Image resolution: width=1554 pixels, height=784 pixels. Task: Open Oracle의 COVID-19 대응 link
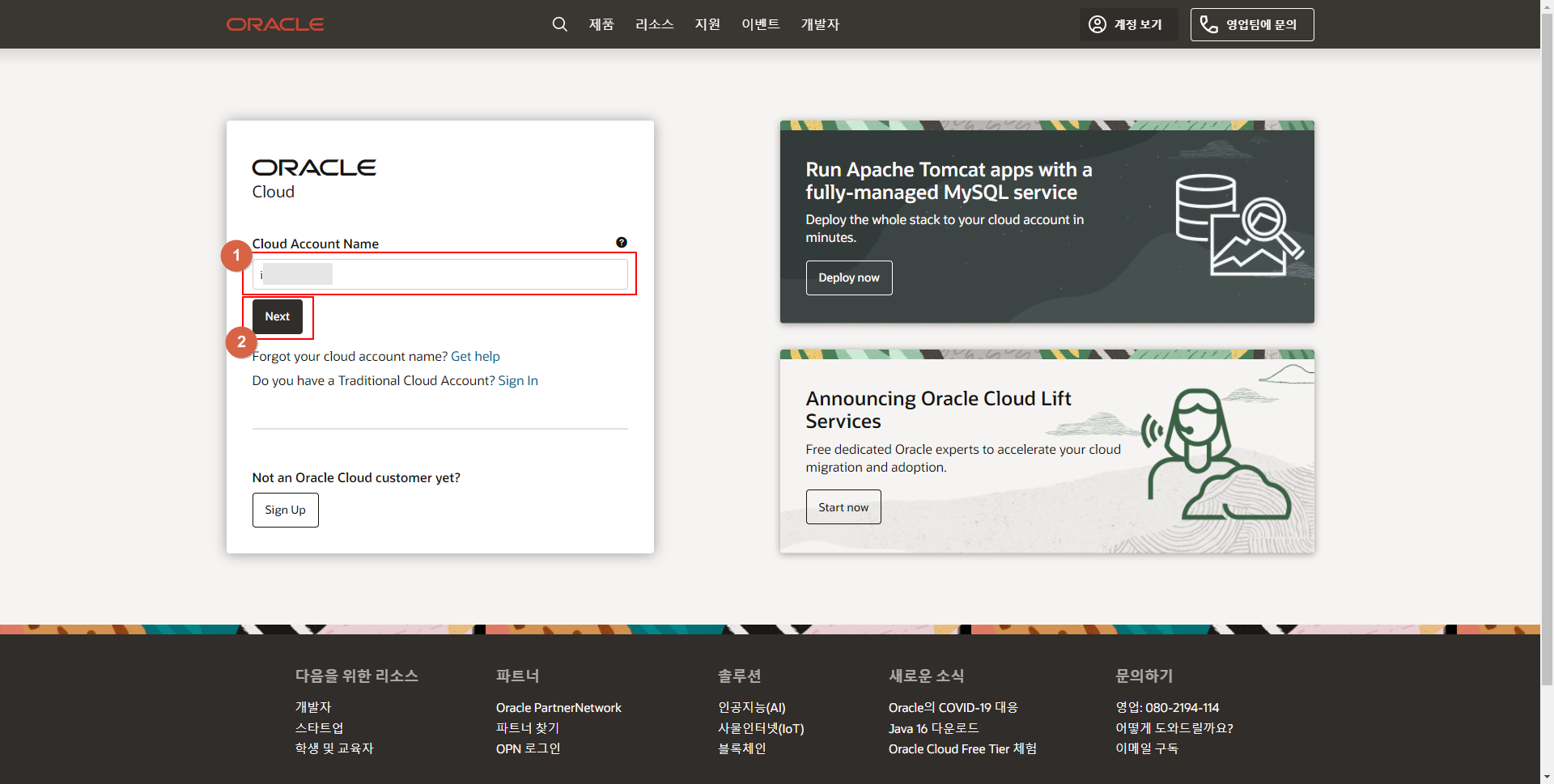click(x=953, y=707)
